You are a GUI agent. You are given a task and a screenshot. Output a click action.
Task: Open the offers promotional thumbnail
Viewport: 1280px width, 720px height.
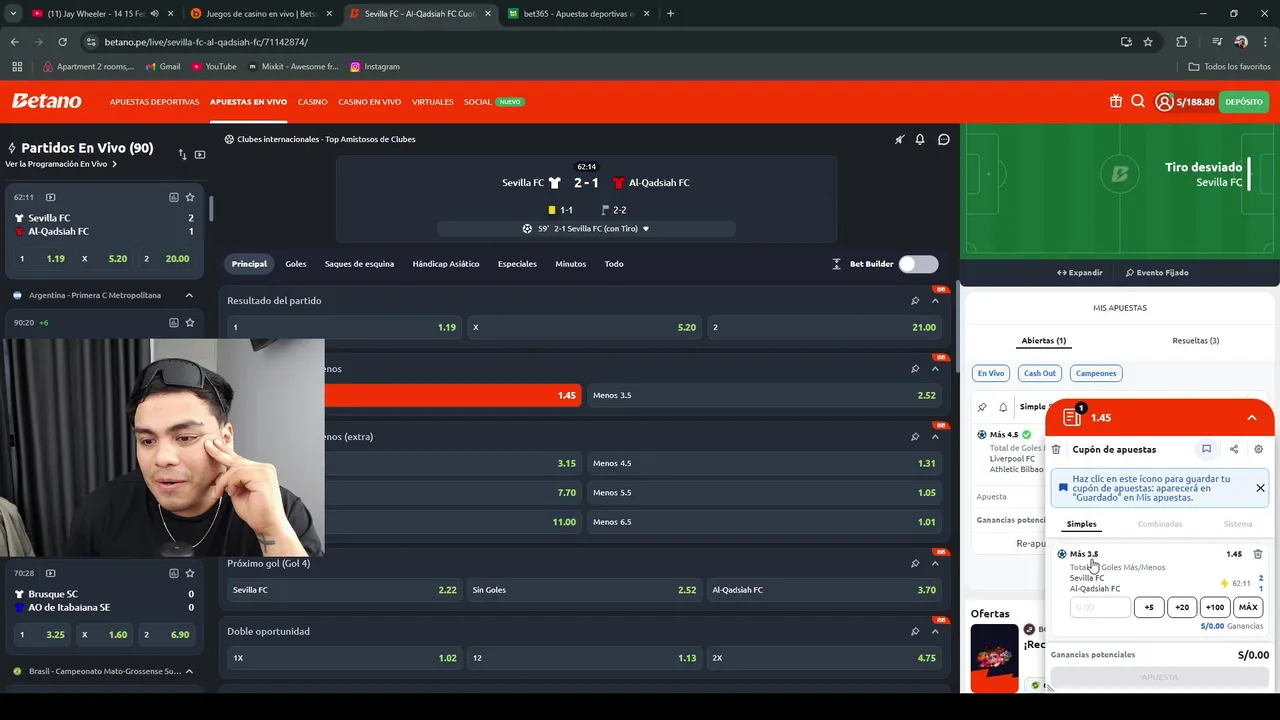point(994,657)
